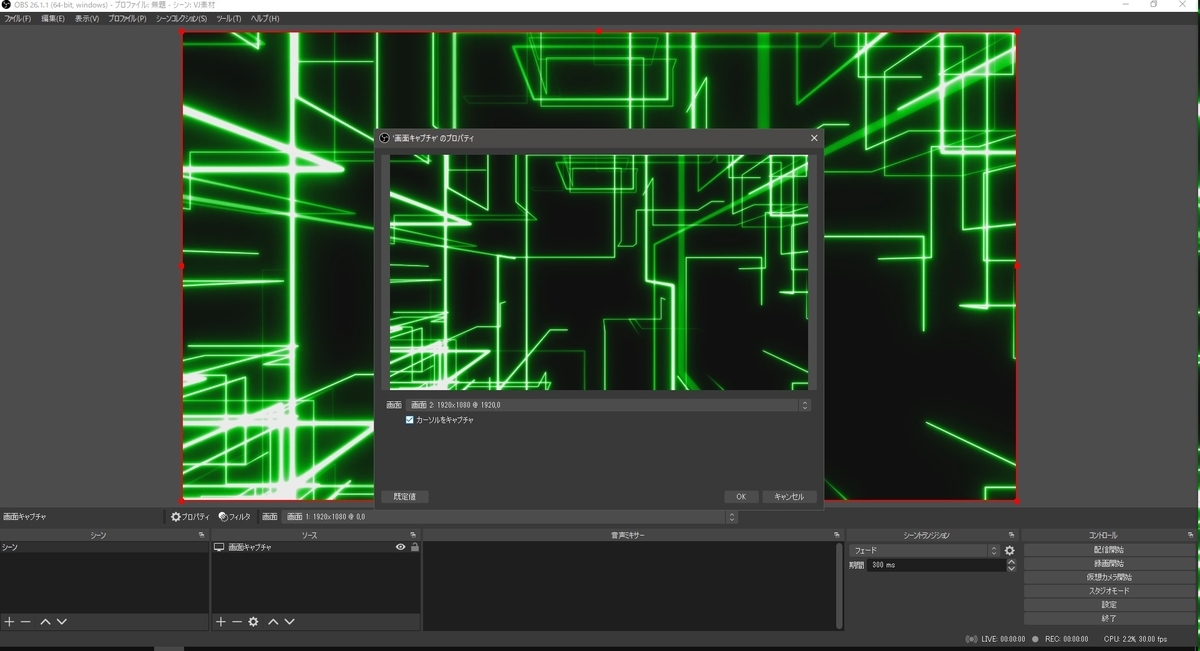Image resolution: width=1200 pixels, height=651 pixels.
Task: Select the シーン item in scenes list
Action: tap(105, 548)
